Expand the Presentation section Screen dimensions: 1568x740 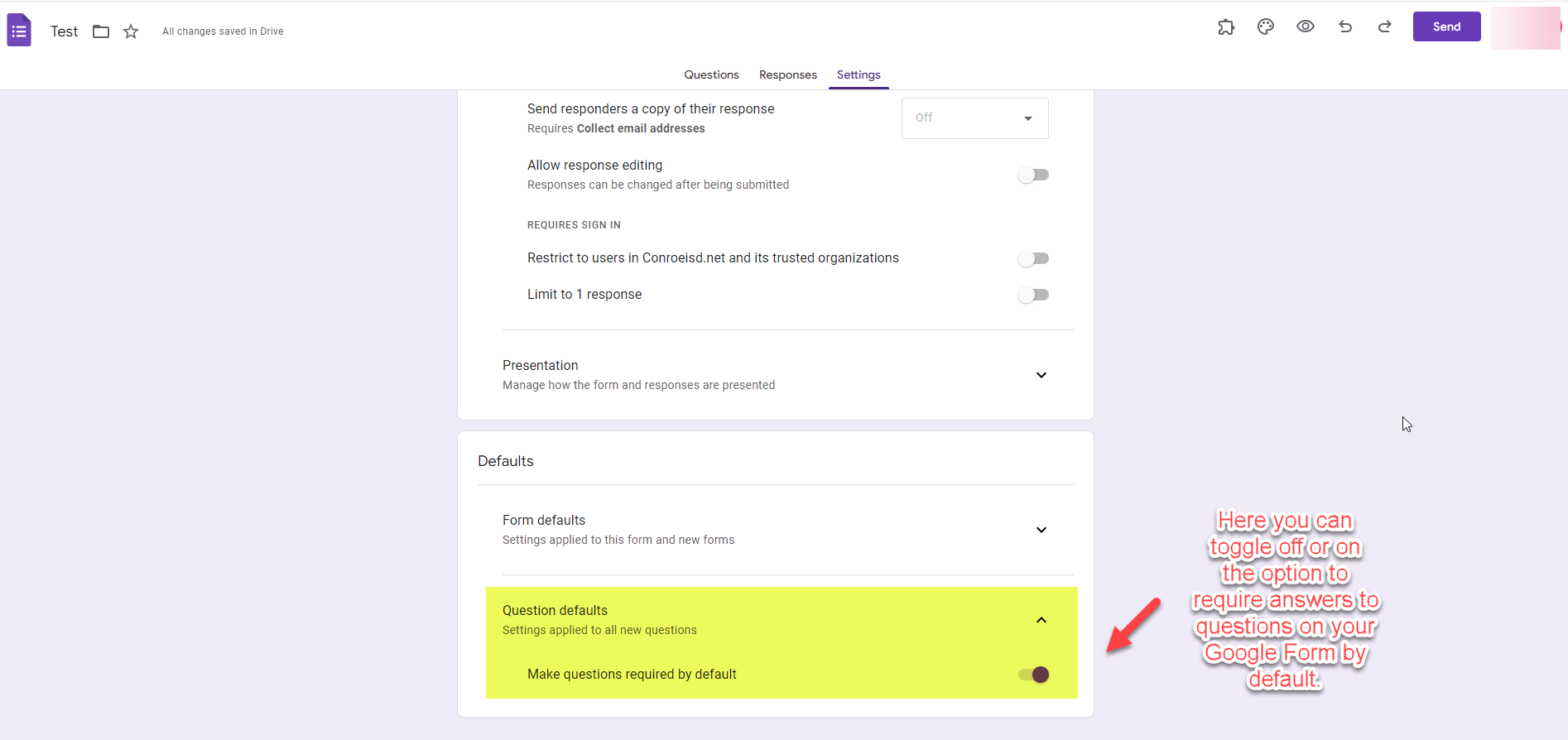tap(1041, 375)
